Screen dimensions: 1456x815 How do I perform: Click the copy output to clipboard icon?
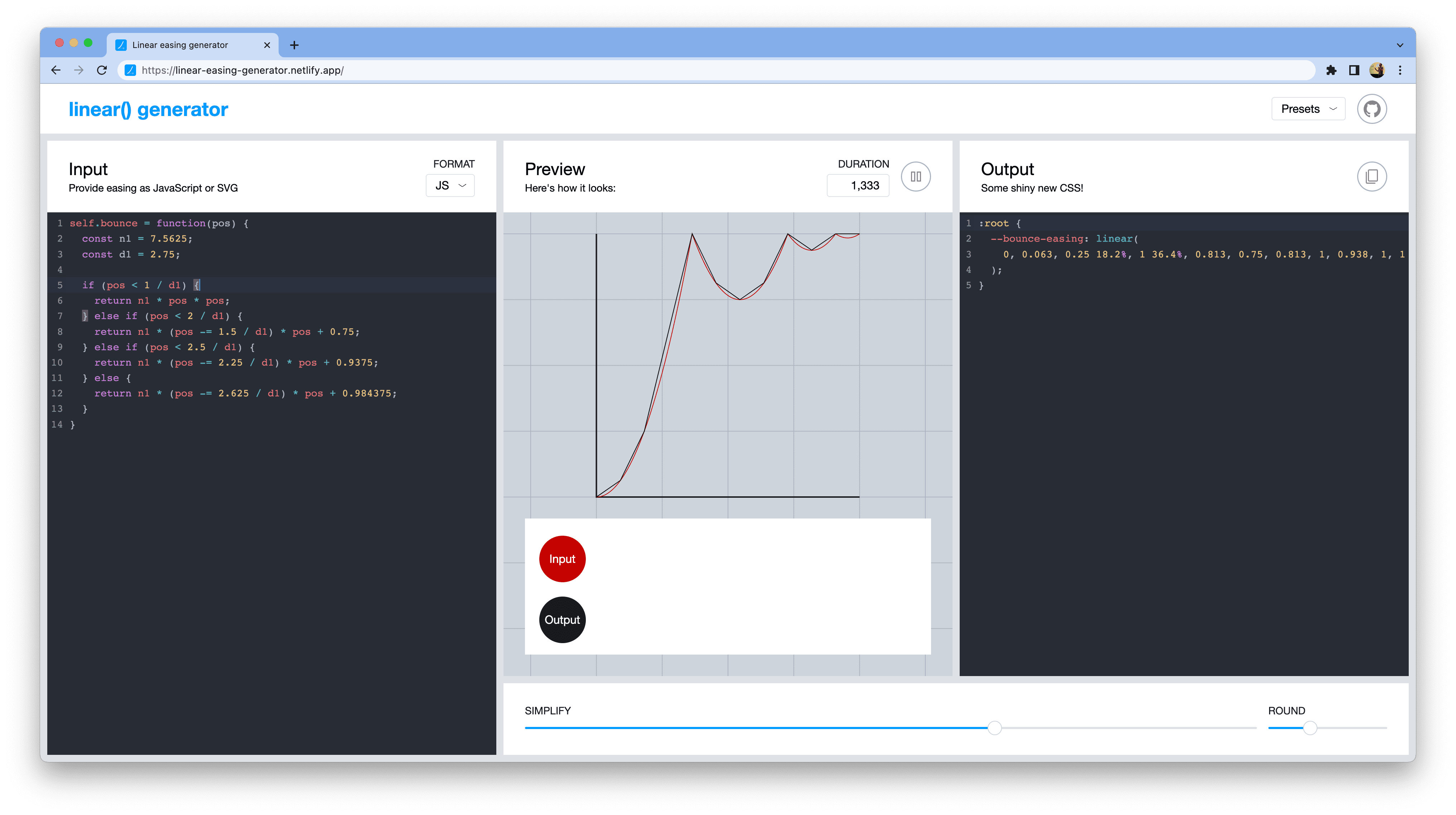point(1372,176)
